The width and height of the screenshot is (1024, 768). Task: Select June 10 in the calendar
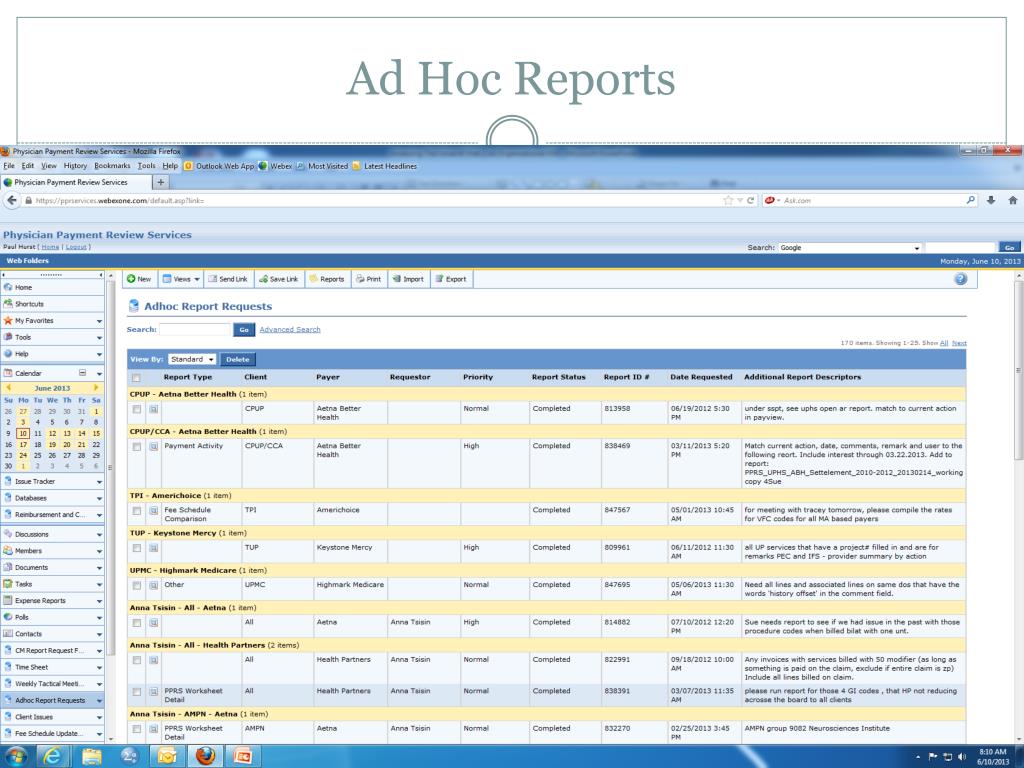pos(23,433)
